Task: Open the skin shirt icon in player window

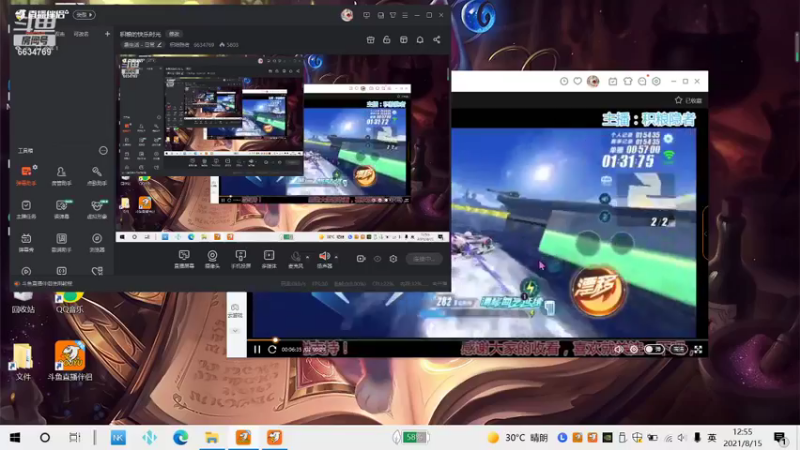Action: (x=628, y=81)
